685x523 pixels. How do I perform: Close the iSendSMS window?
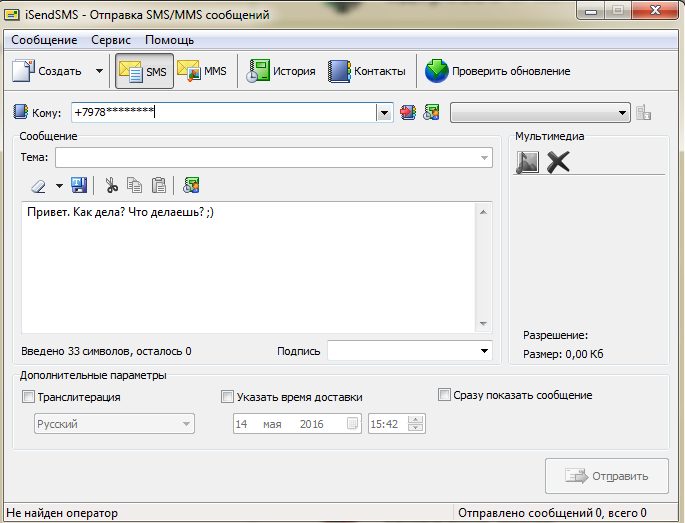click(655, 10)
